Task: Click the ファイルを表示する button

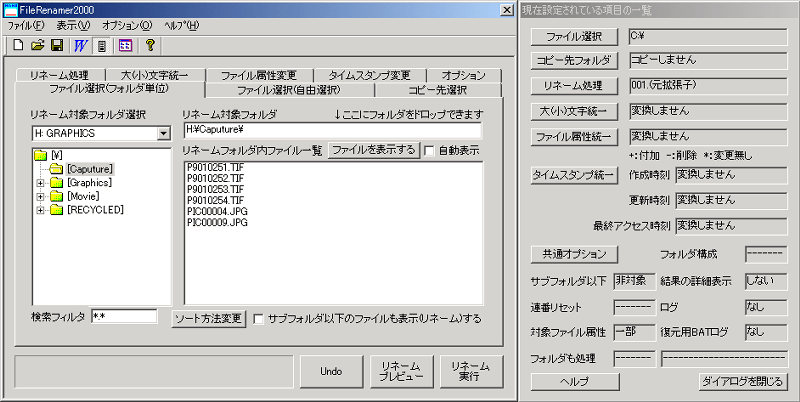Action: [374, 150]
